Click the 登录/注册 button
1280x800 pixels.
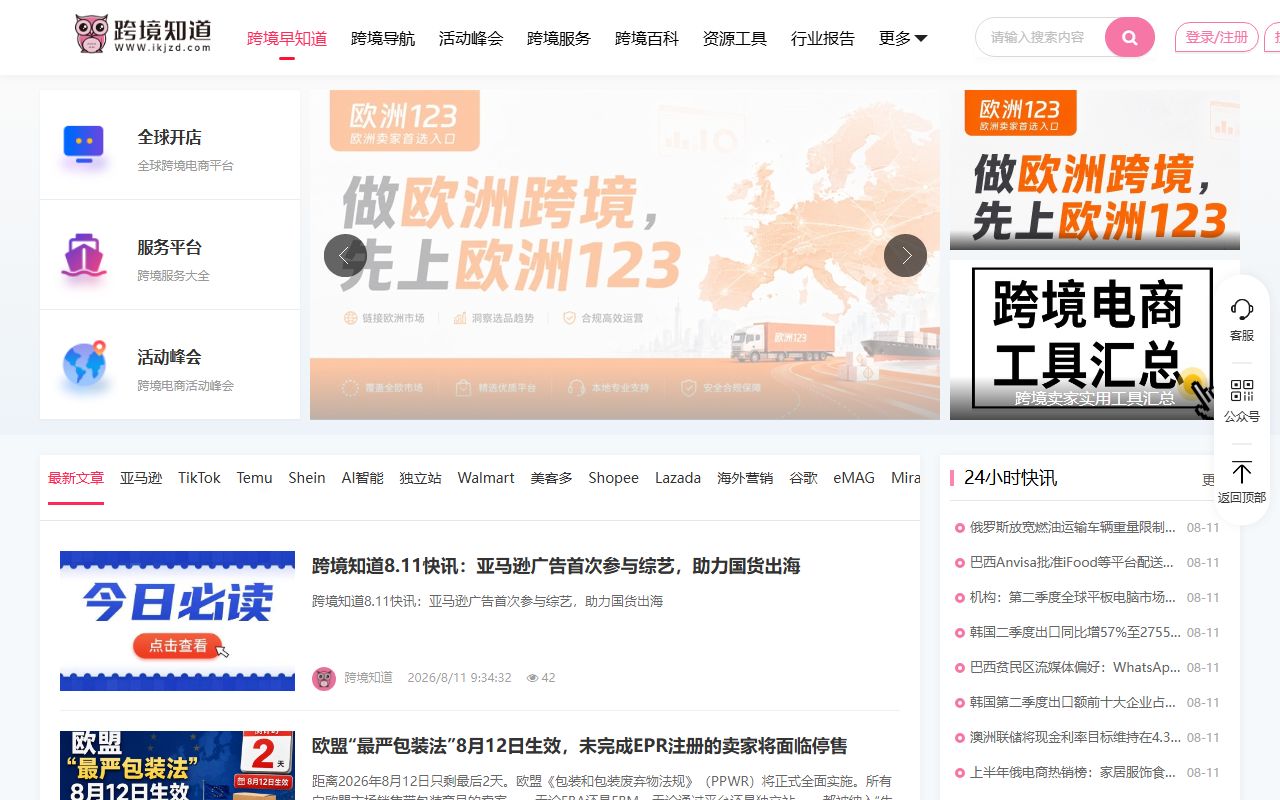point(1217,38)
